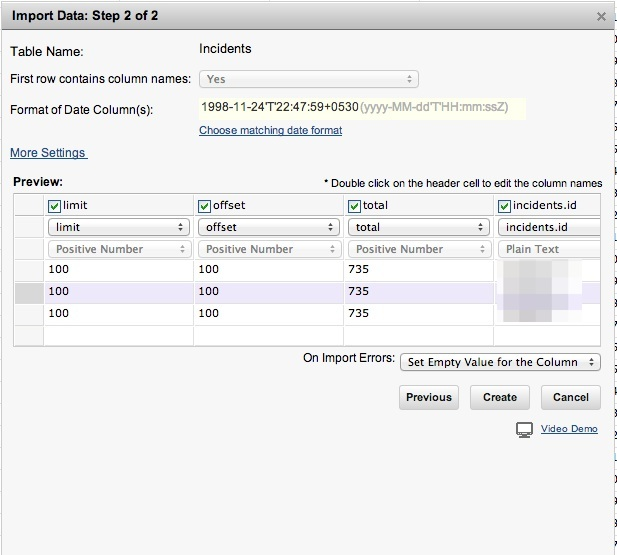Open the First row contains column names dropdown

tap(308, 79)
